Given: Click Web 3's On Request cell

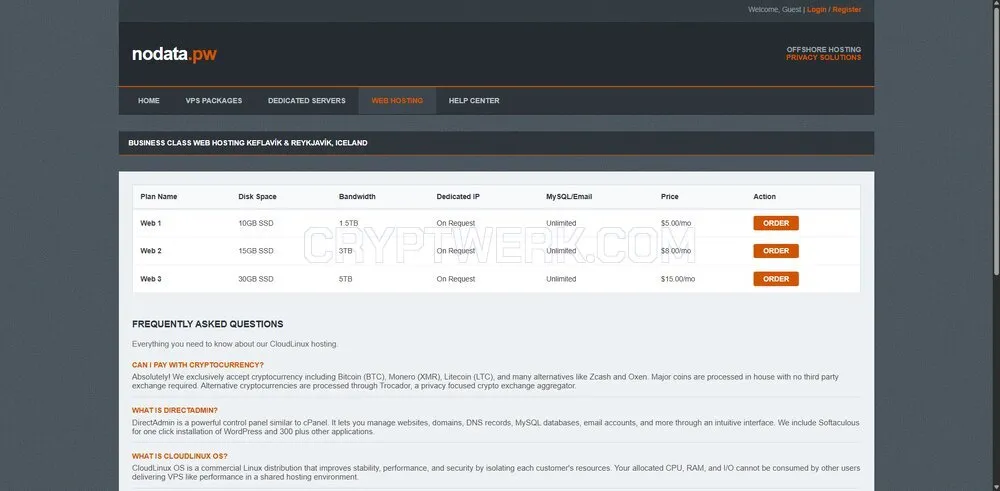Looking at the screenshot, I should [x=455, y=279].
